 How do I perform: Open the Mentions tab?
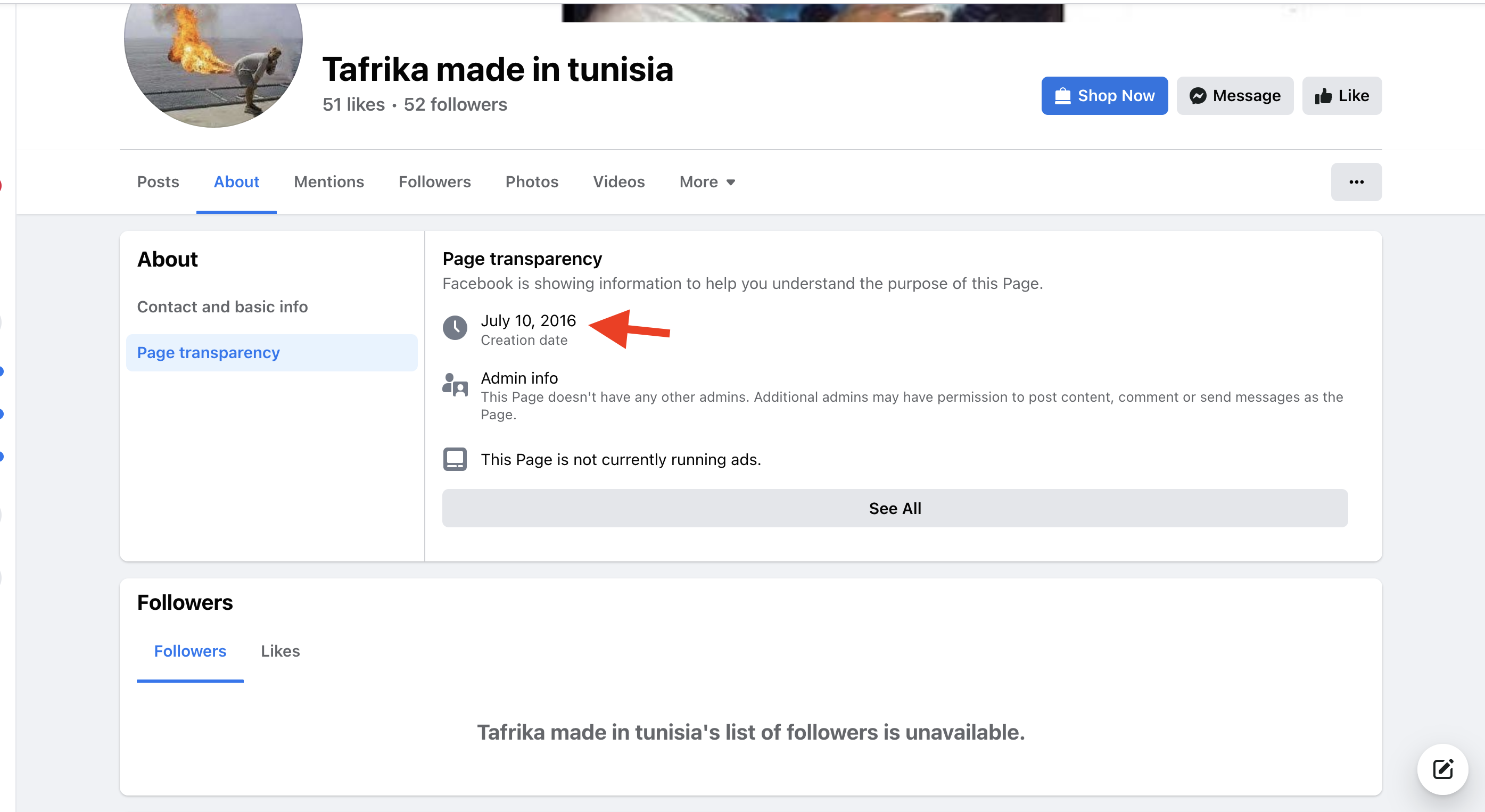(x=328, y=182)
